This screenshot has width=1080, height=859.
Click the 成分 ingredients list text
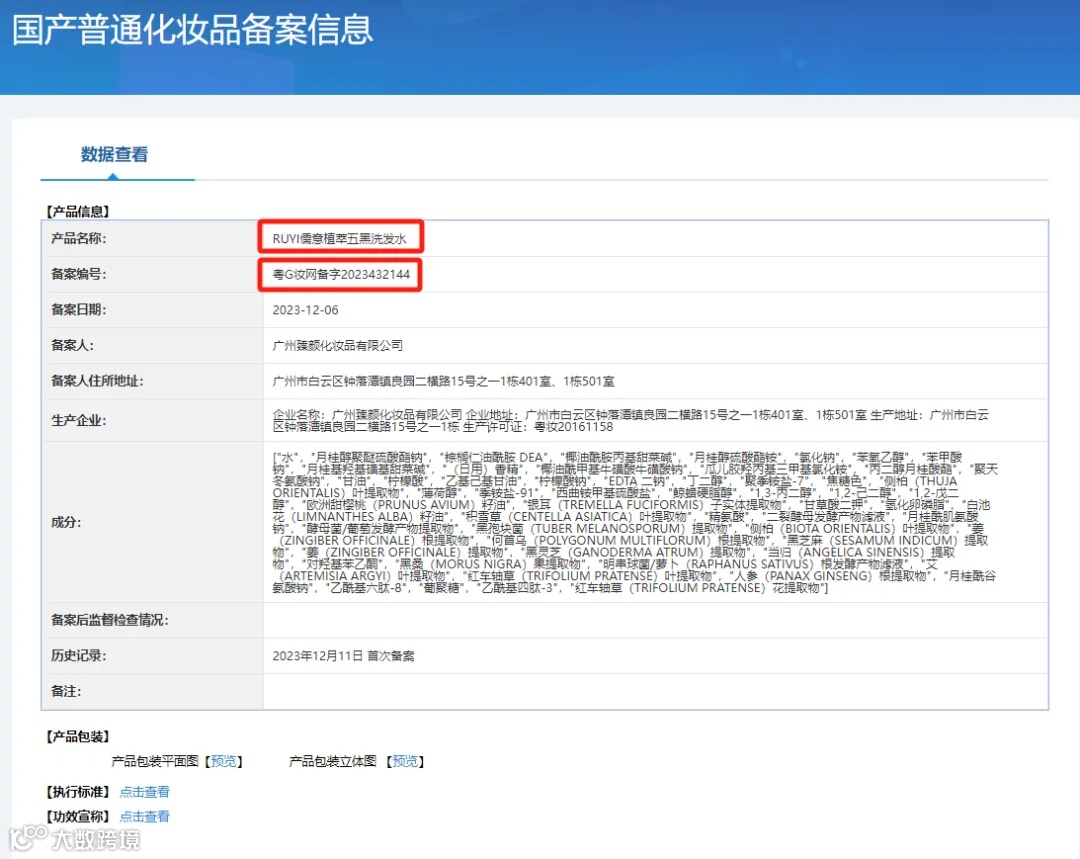[635, 522]
